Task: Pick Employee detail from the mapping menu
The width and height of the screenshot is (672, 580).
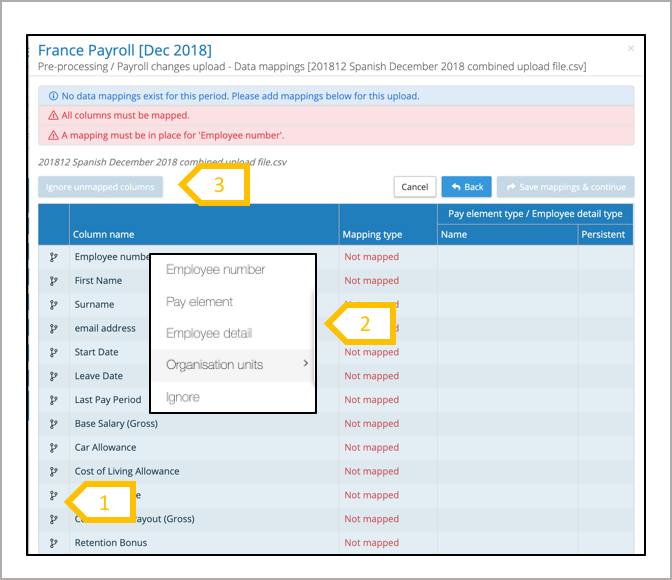Action: [x=209, y=334]
